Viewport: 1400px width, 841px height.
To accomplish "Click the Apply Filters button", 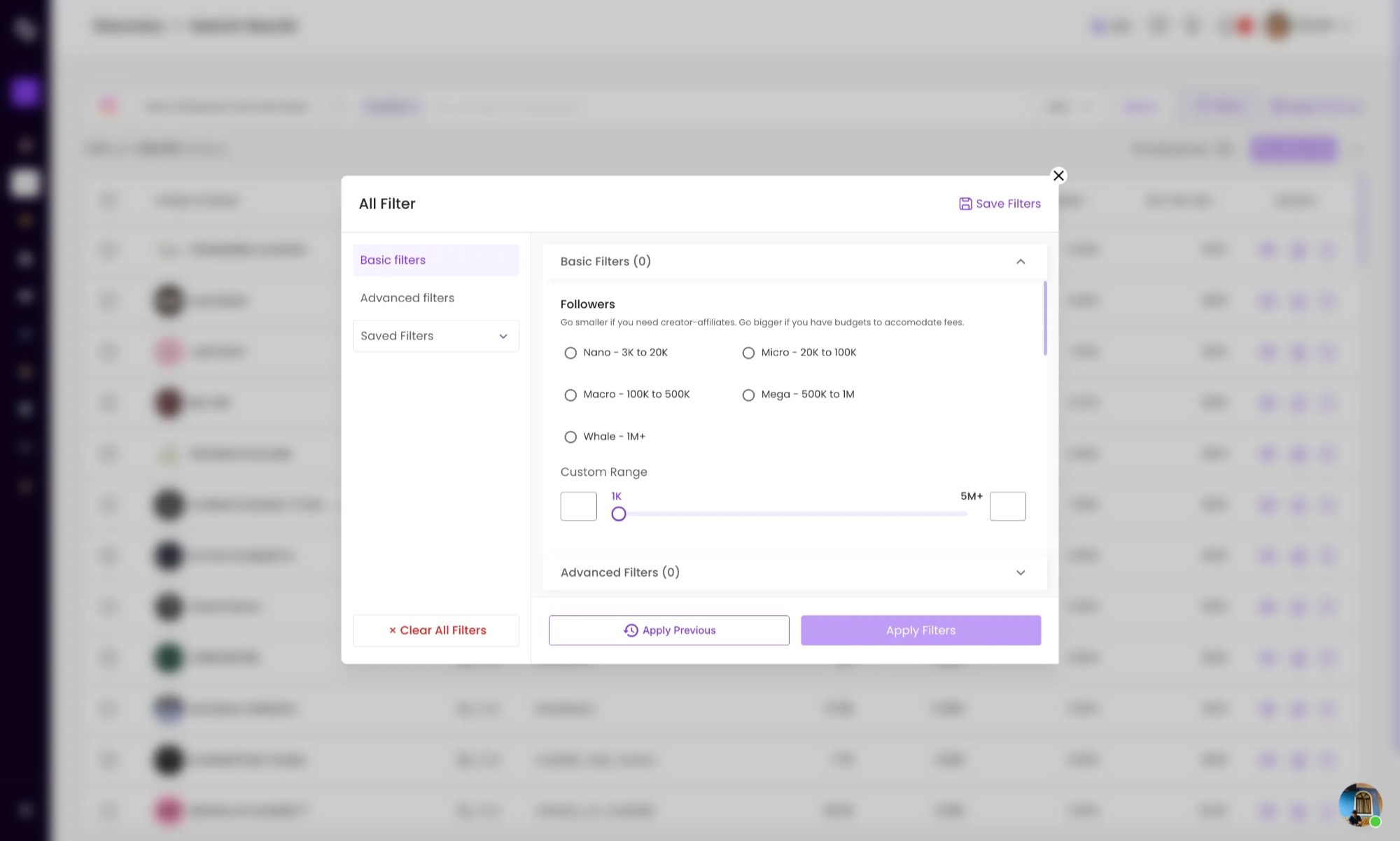I will coord(920,630).
